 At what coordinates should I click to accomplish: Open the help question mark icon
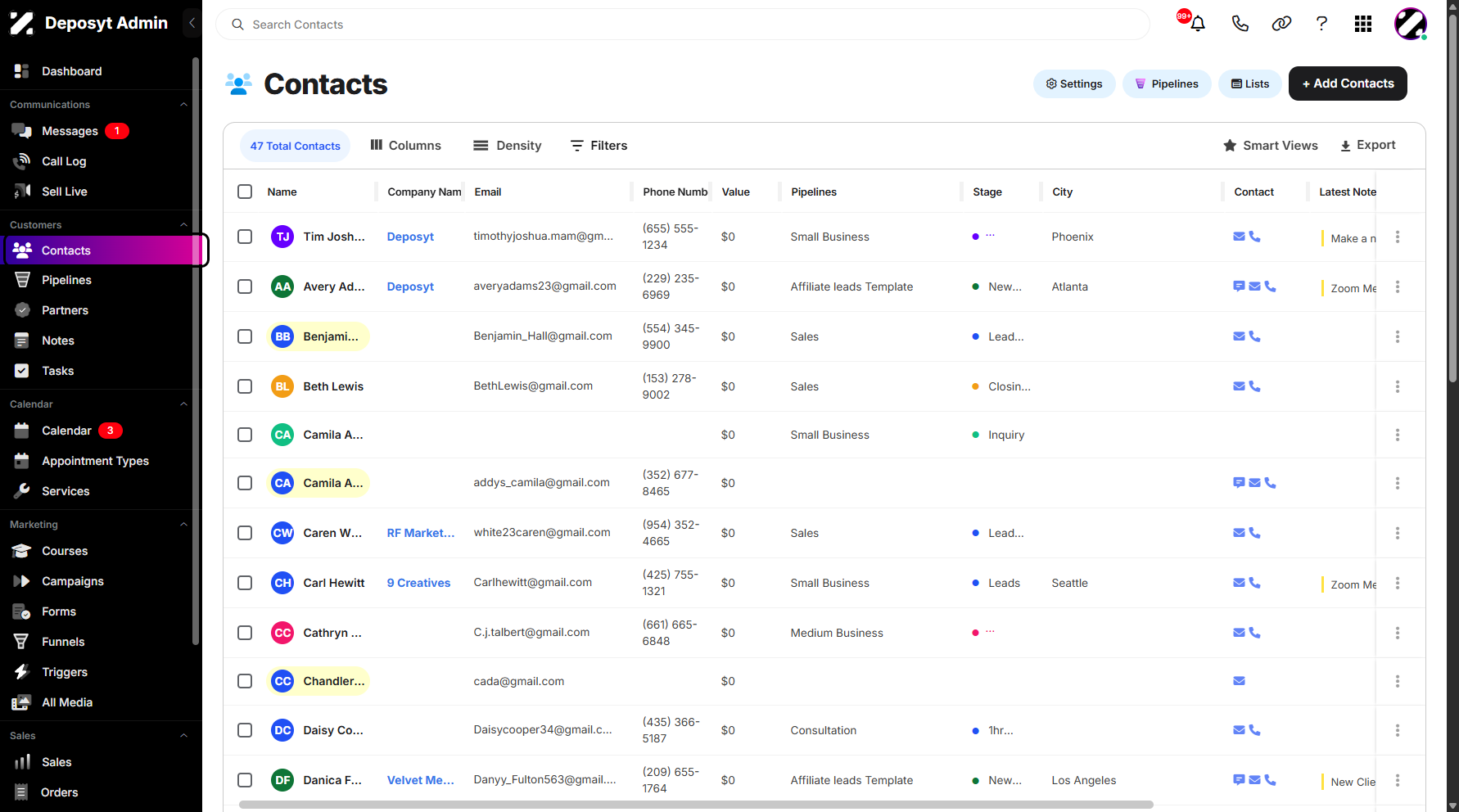point(1321,24)
